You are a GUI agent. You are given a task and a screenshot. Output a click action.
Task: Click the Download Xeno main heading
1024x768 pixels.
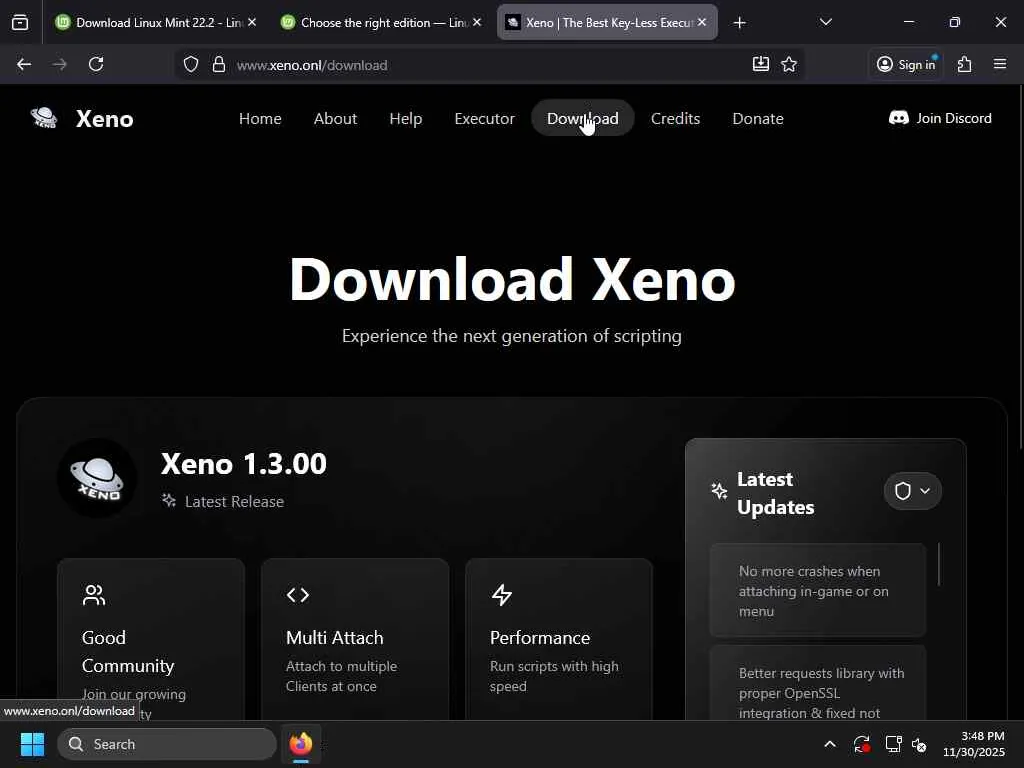tap(512, 280)
